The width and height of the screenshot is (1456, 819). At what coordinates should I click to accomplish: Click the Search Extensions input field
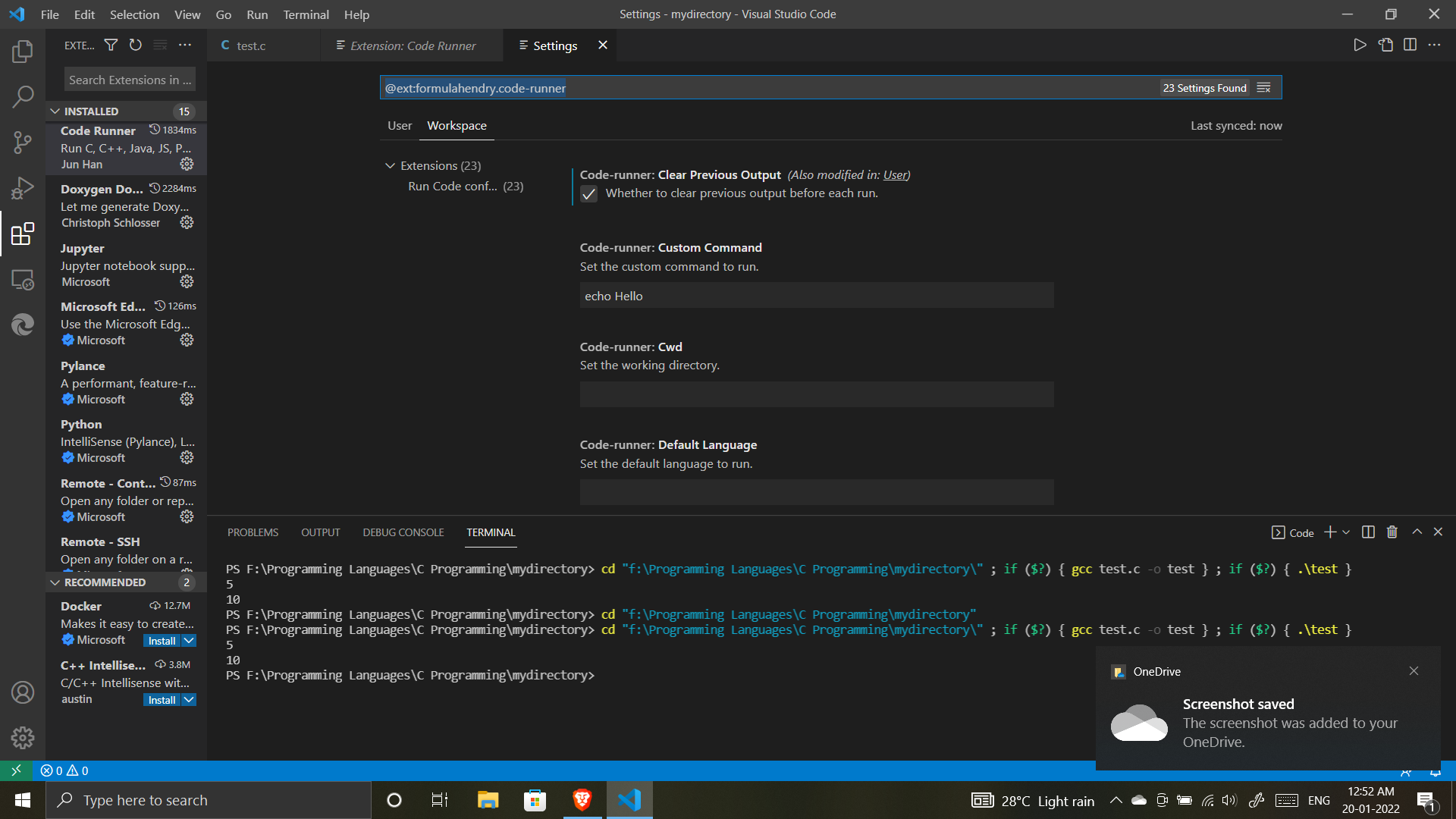(x=130, y=80)
